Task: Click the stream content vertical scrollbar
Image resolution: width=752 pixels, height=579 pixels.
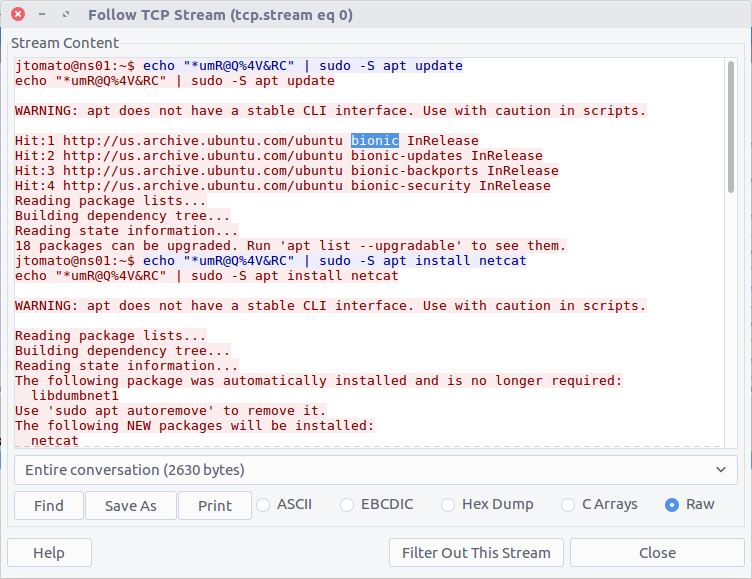Action: [x=731, y=130]
